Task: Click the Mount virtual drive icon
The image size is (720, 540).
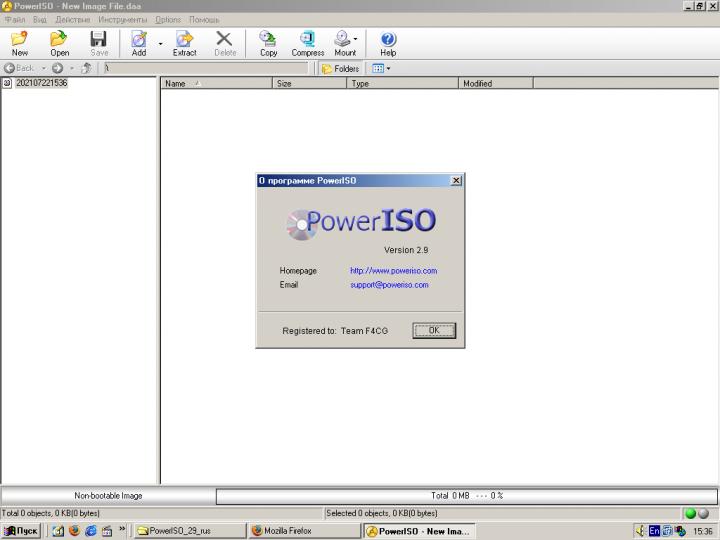Action: coord(344,43)
